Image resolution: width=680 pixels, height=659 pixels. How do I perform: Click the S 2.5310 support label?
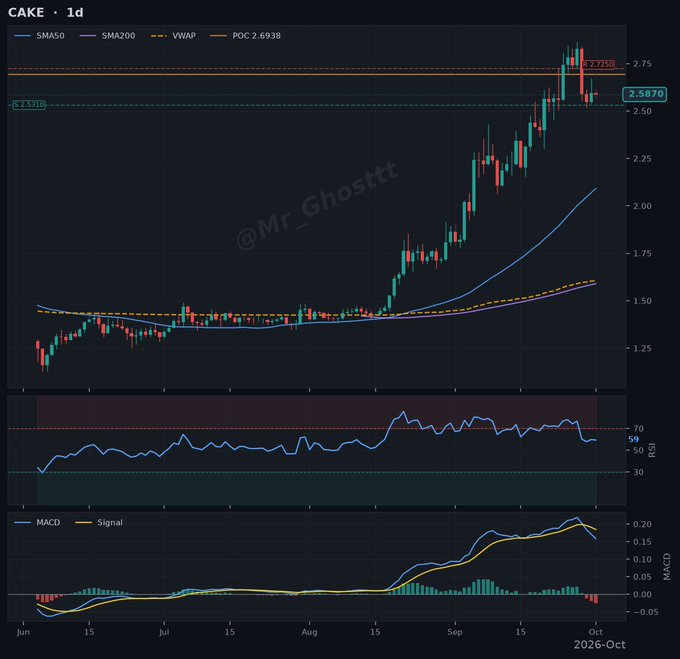(x=29, y=104)
